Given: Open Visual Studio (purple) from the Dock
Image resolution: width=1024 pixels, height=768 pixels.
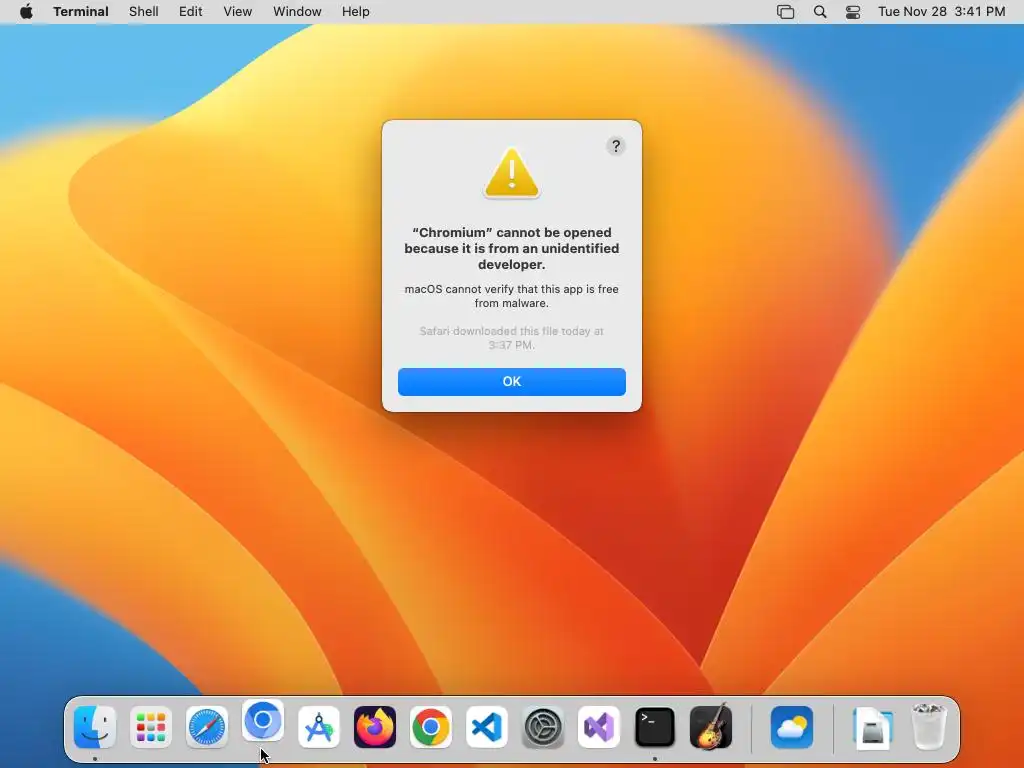Looking at the screenshot, I should [x=599, y=727].
